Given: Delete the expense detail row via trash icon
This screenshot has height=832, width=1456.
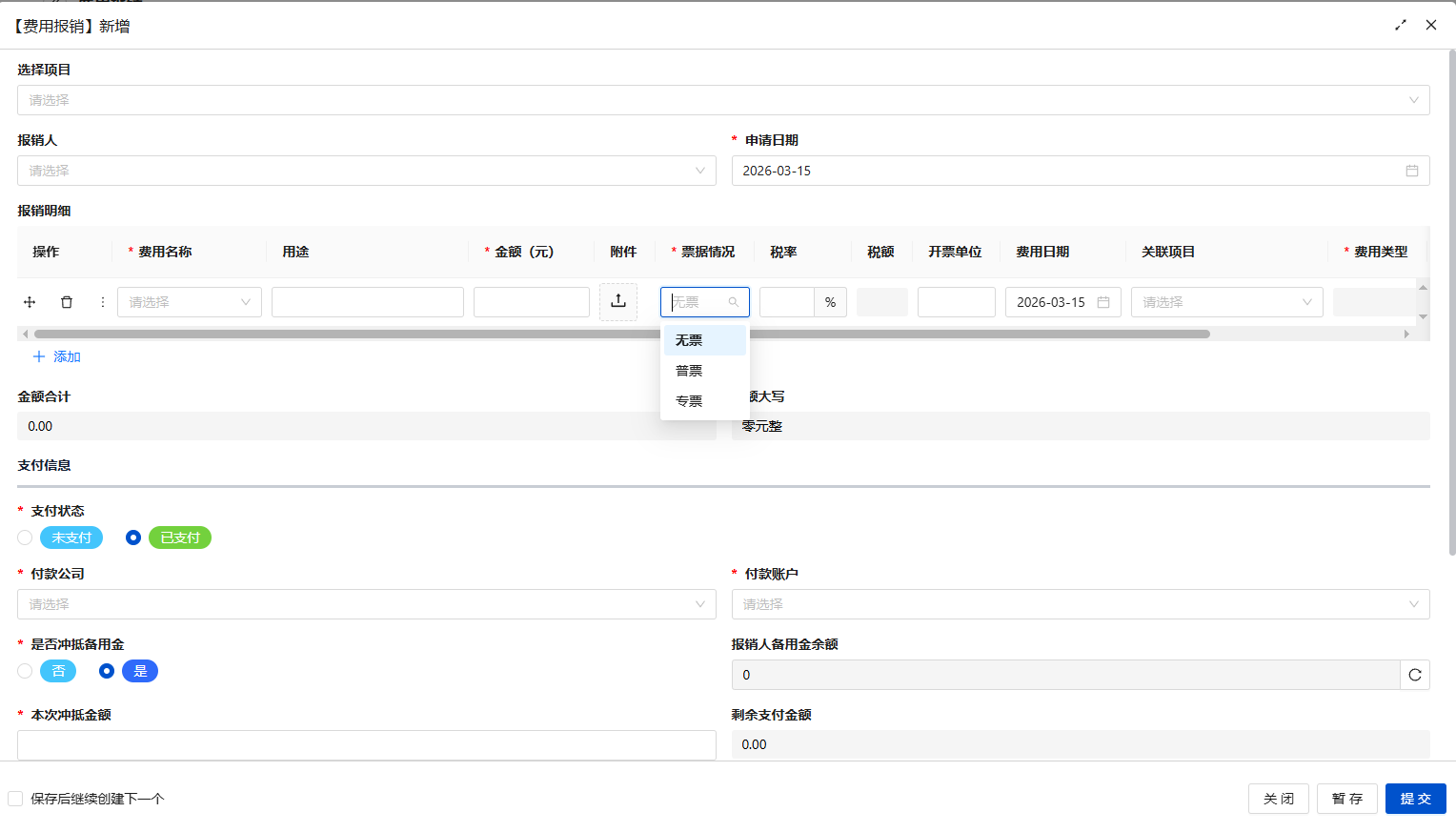Looking at the screenshot, I should [67, 302].
